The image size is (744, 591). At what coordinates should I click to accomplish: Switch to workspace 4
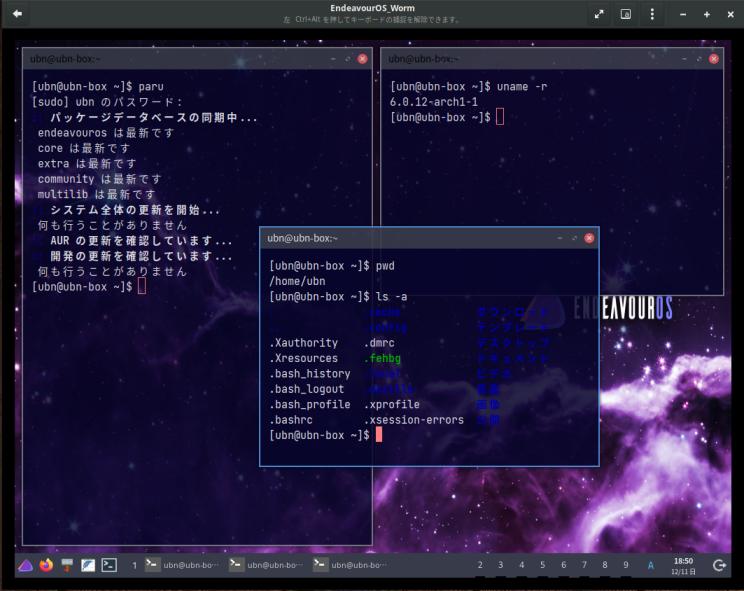(x=521, y=565)
